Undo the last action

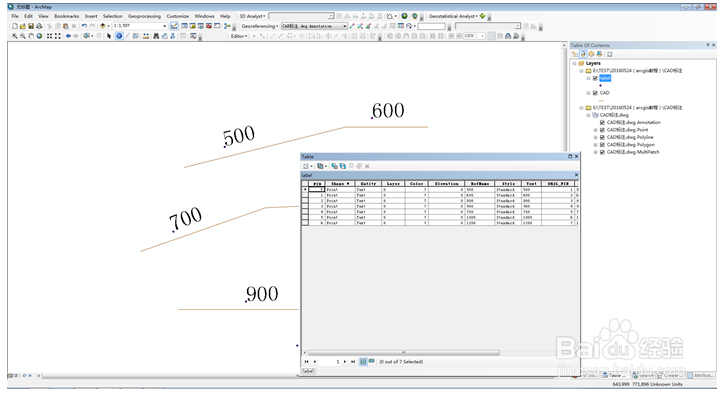84,26
